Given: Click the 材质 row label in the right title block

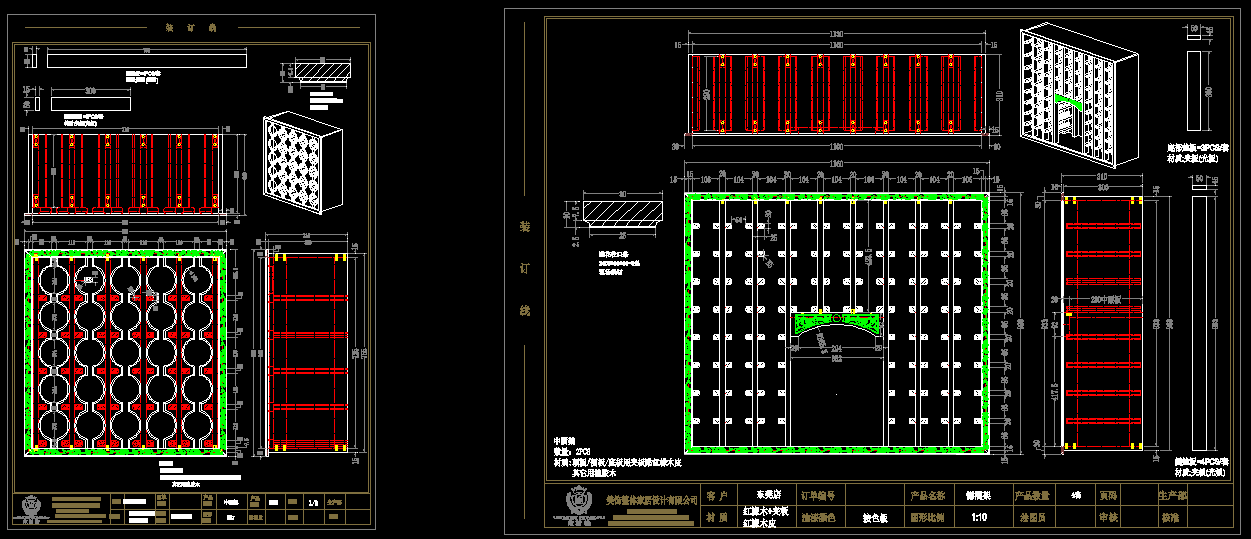Looking at the screenshot, I should click(x=716, y=518).
